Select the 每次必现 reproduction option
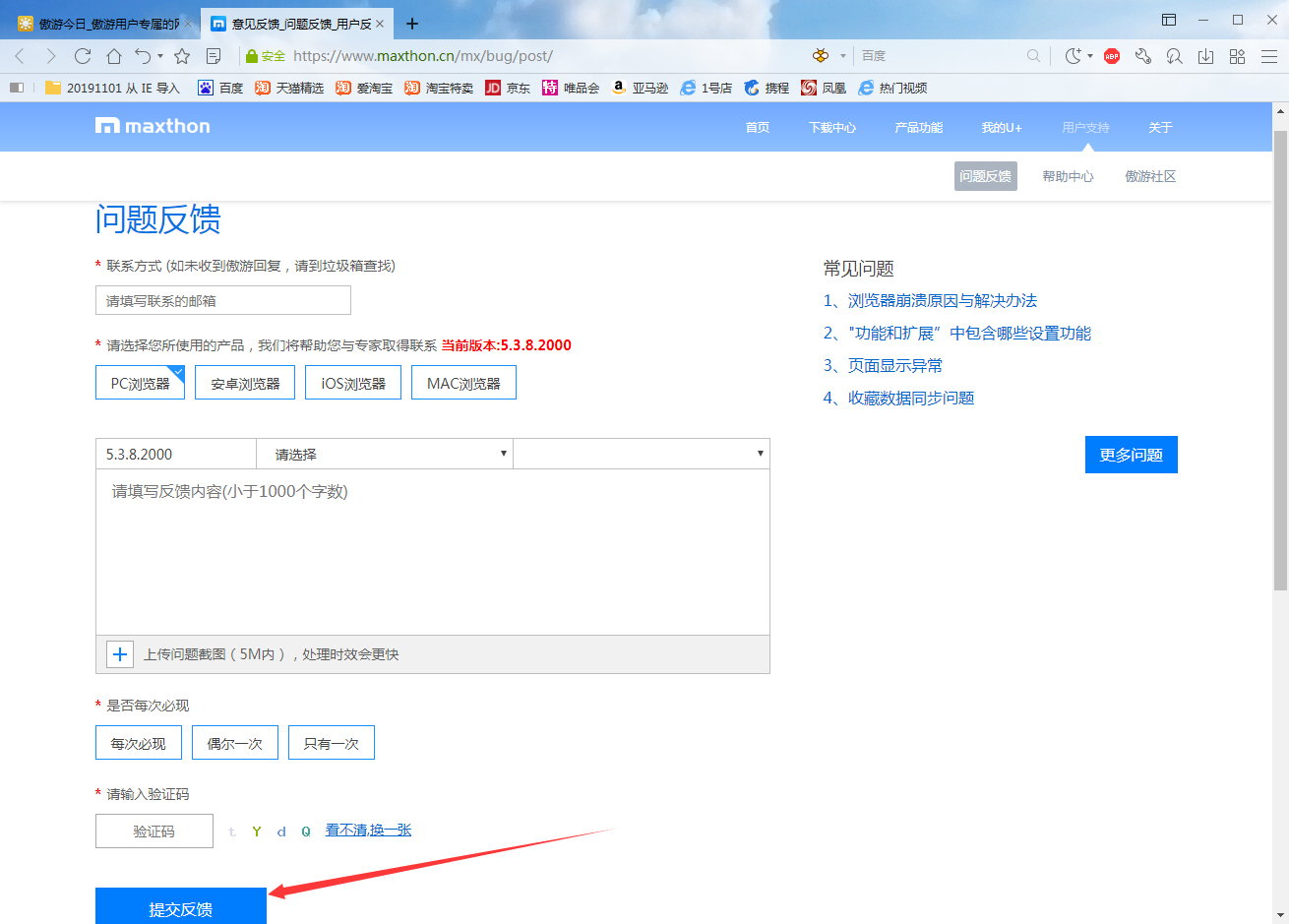This screenshot has width=1289, height=924. 138,742
